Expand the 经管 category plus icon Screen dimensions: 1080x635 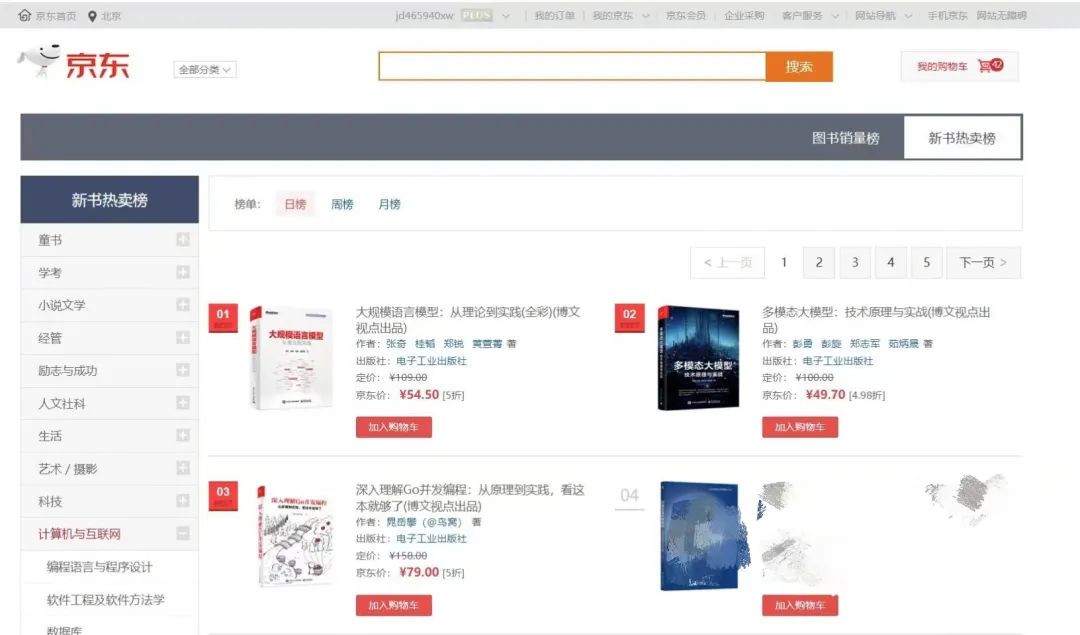(x=183, y=337)
